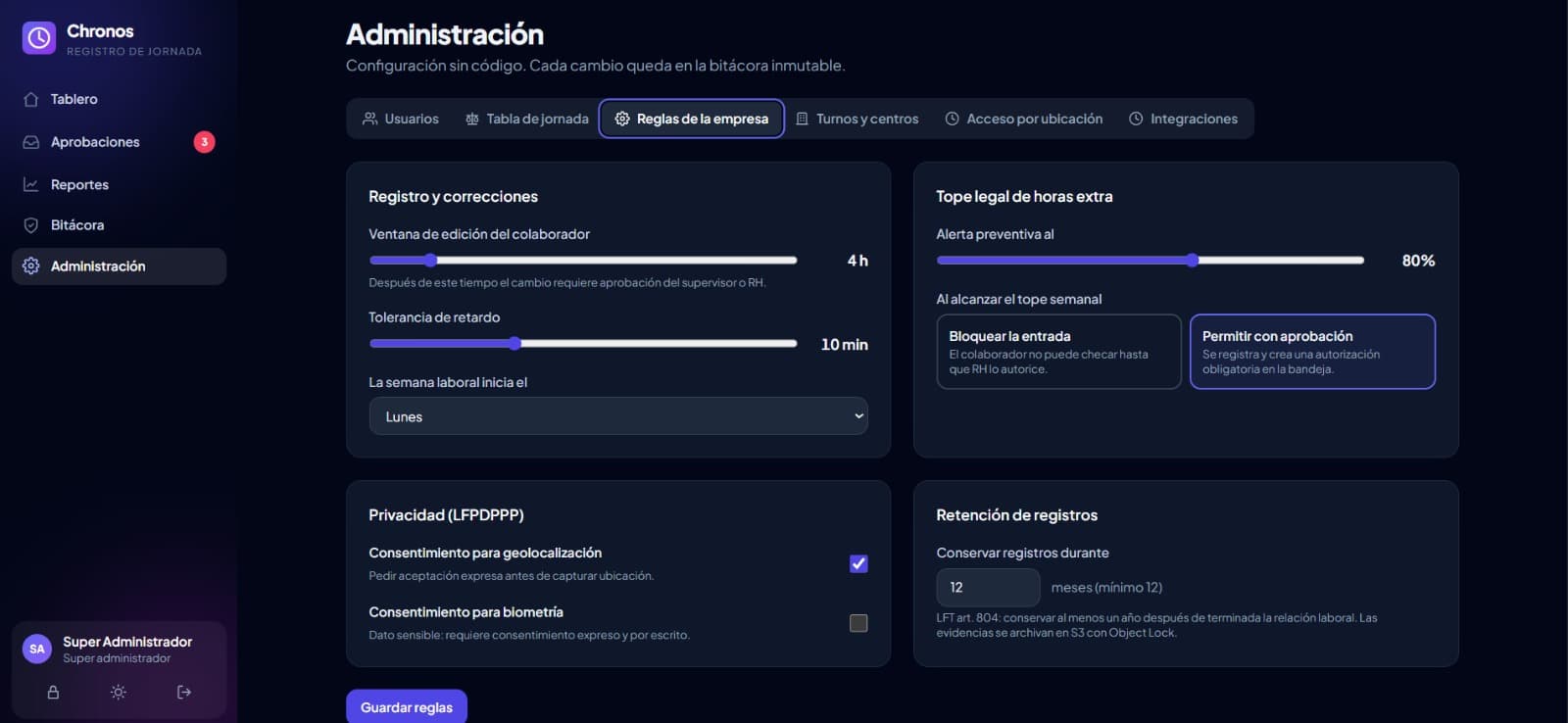Click the building icon on Turnos y centros
This screenshot has width=1568, height=723.
coord(802,119)
